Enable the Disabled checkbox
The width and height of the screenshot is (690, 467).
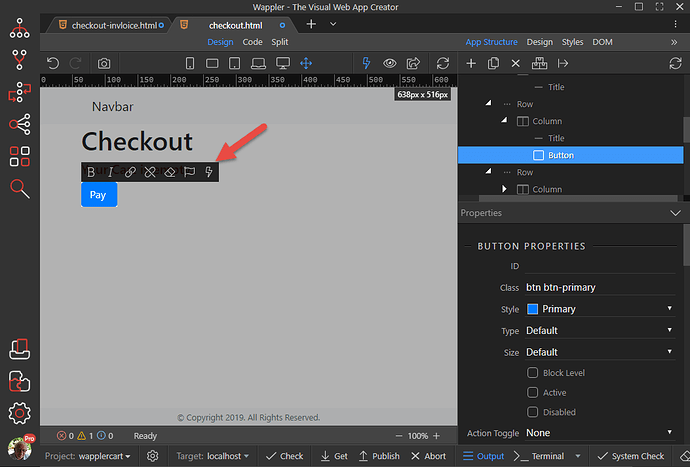pos(532,412)
